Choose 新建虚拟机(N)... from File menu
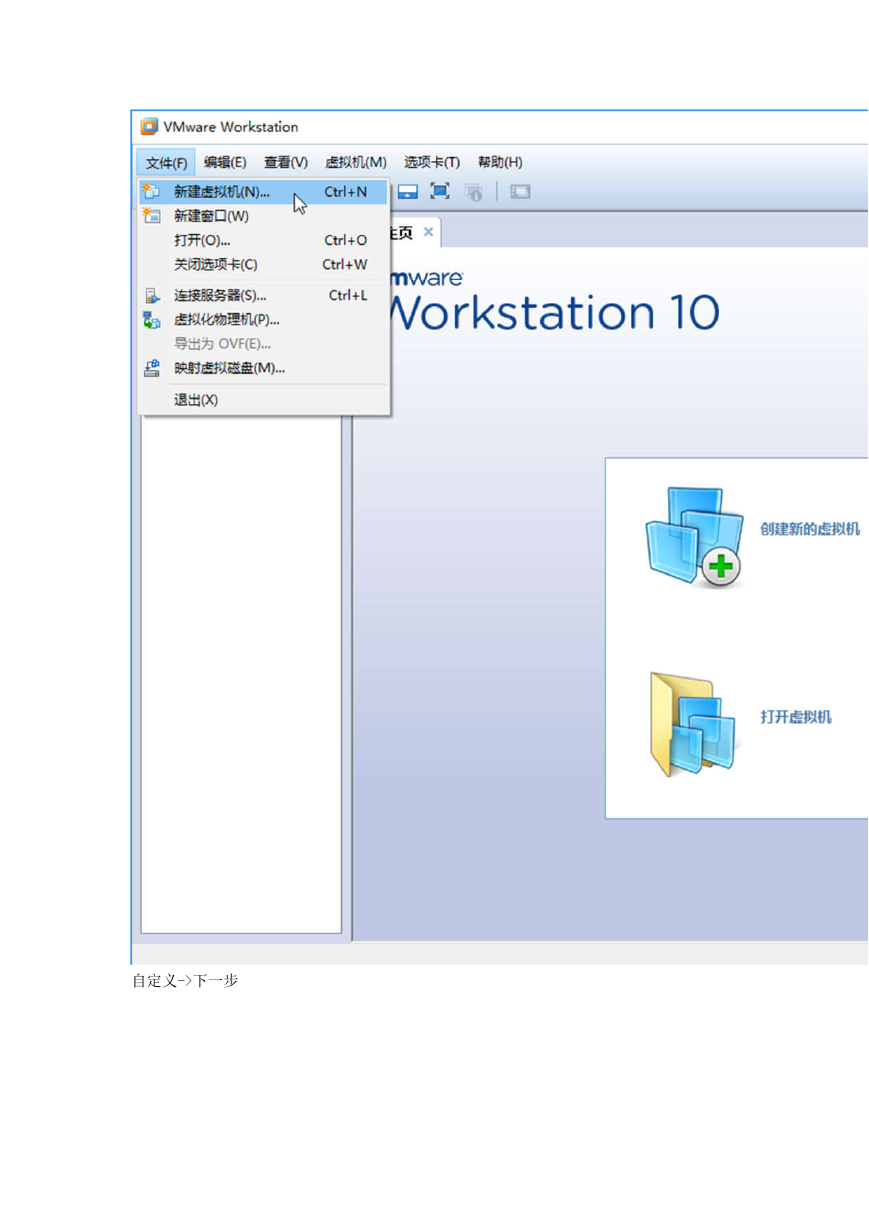The height and width of the screenshot is (1228, 869). (263, 192)
